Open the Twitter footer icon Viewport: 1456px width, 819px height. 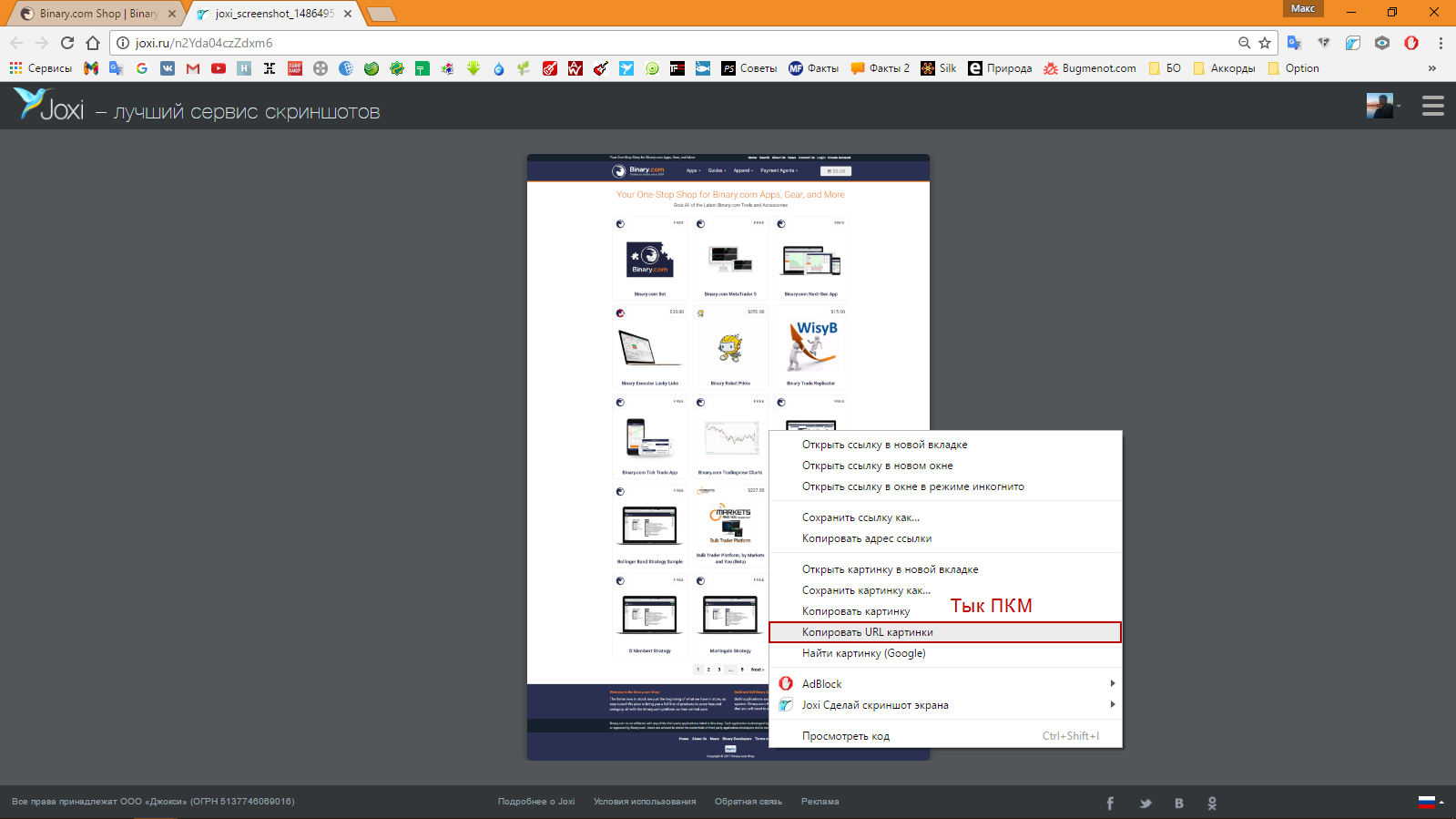click(x=1145, y=803)
